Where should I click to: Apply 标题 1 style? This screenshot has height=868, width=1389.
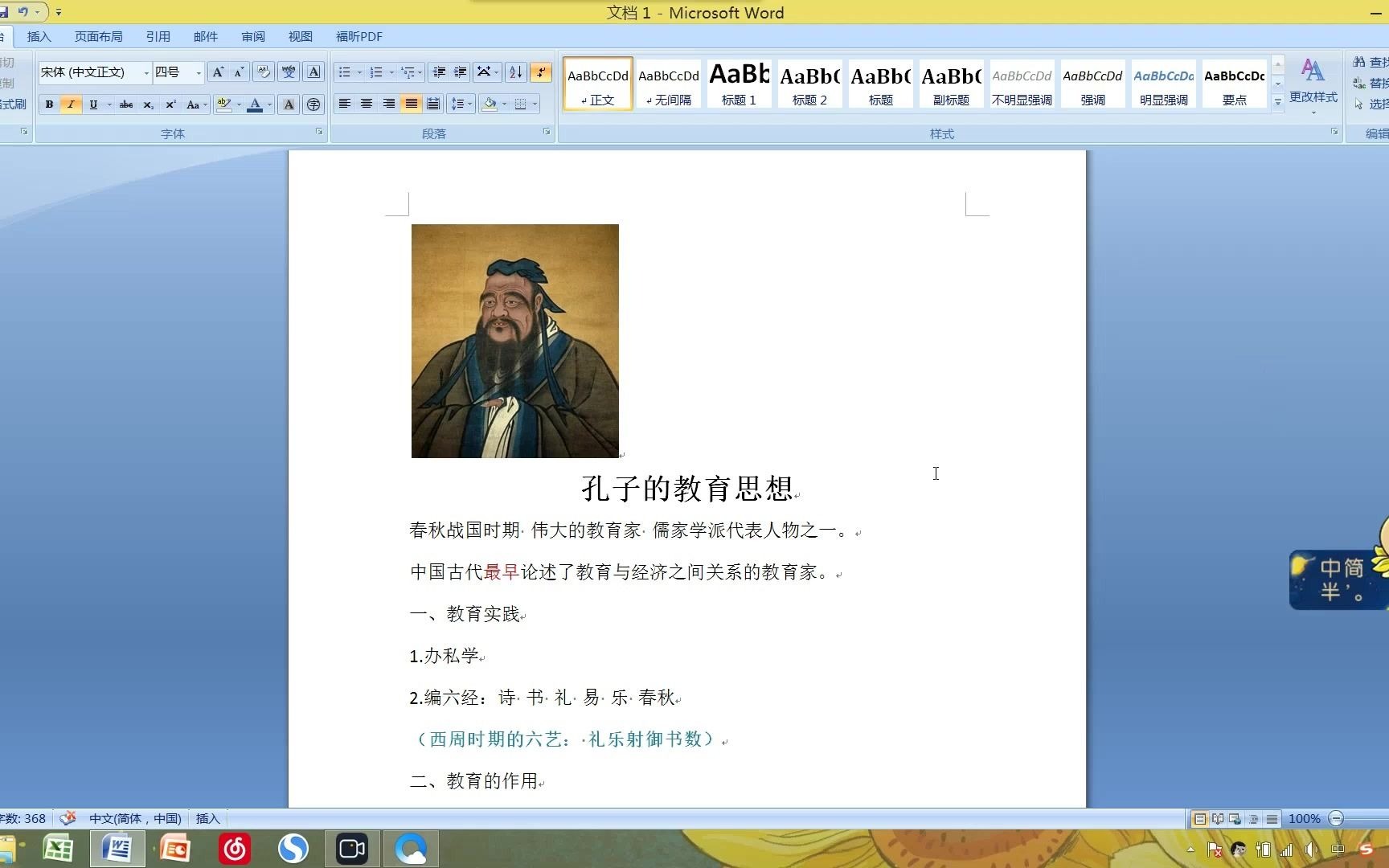739,84
